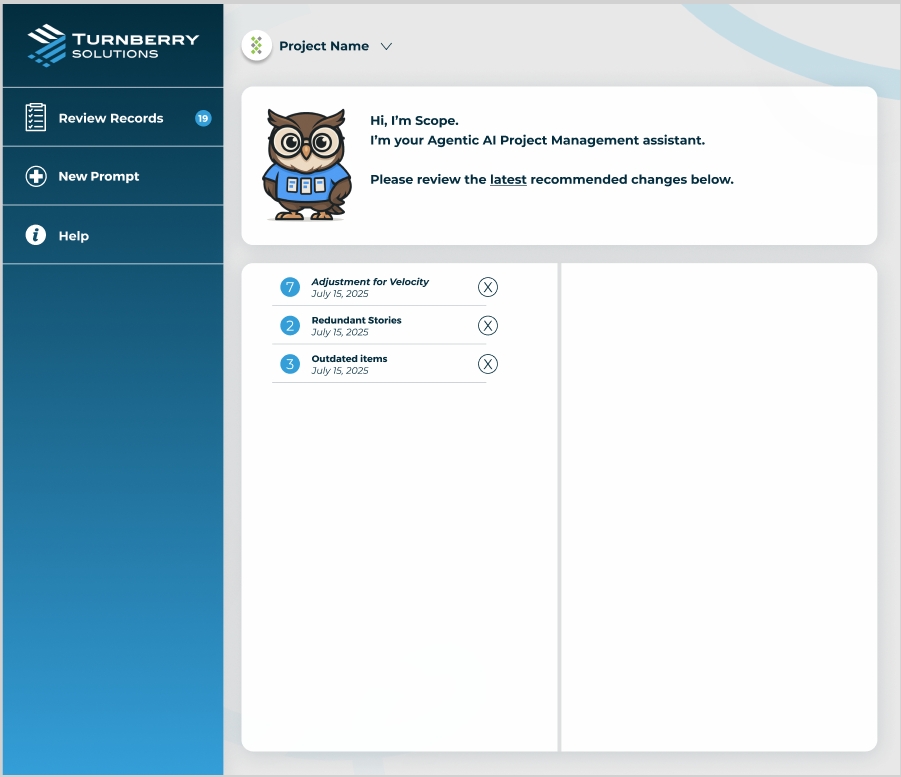This screenshot has height=777, width=901.
Task: Dismiss the Adjustment for Velocity item
Action: pyautogui.click(x=487, y=288)
